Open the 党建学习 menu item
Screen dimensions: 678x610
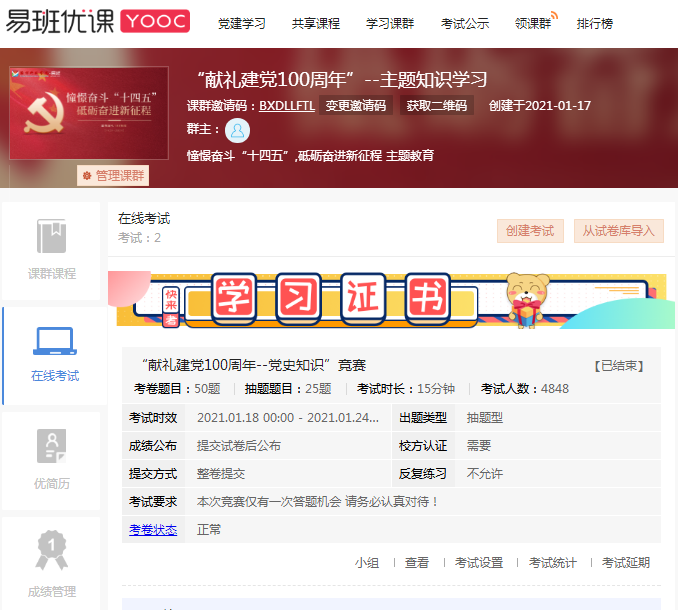(242, 23)
